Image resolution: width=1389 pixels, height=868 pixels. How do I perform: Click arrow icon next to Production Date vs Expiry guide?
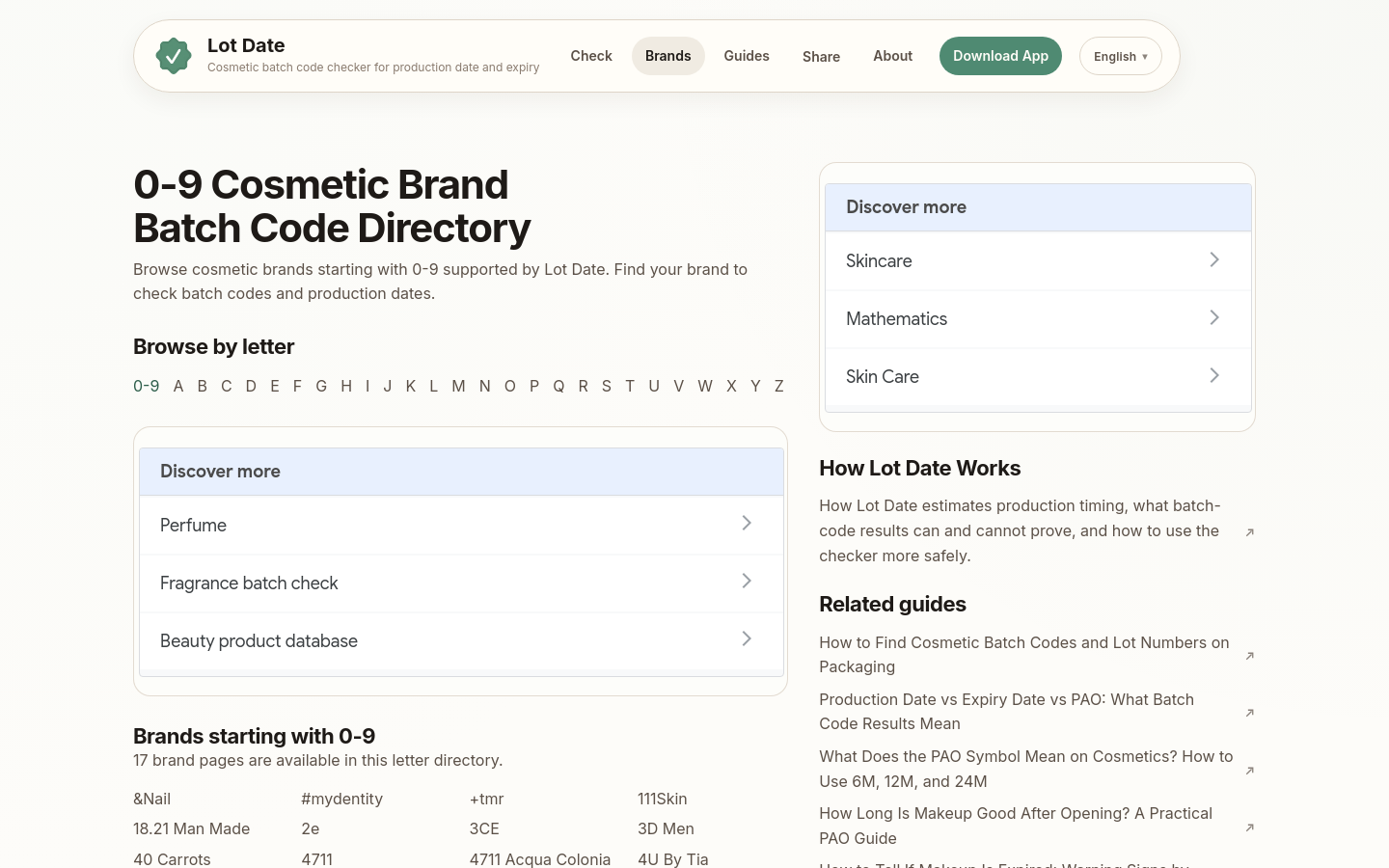coord(1249,712)
